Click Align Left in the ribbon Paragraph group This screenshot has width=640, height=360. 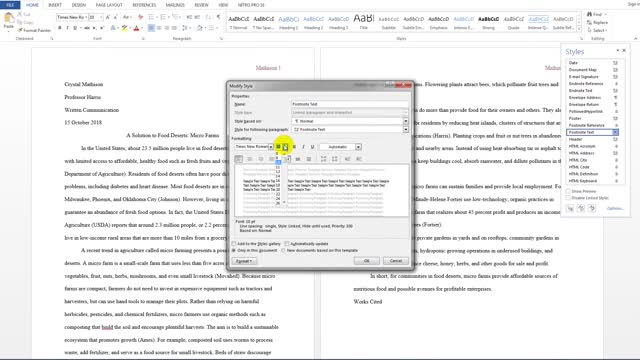point(151,28)
